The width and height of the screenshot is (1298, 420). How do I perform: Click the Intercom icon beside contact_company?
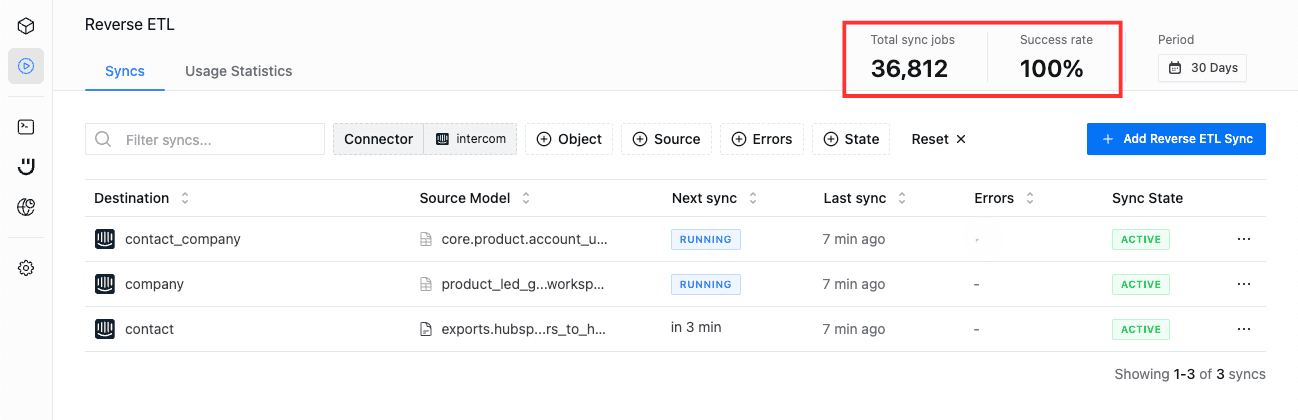point(105,239)
